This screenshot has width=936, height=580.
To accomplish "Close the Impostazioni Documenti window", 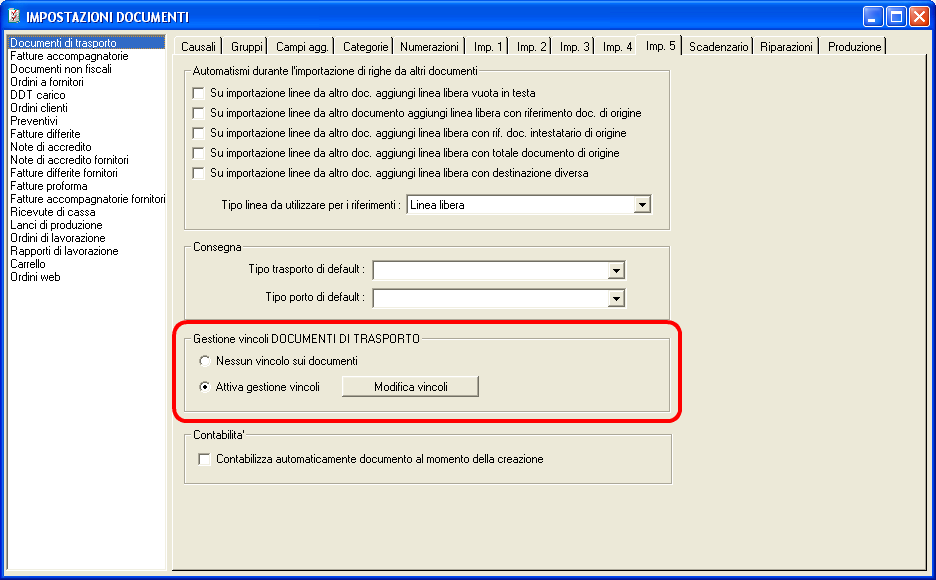I will click(919, 17).
